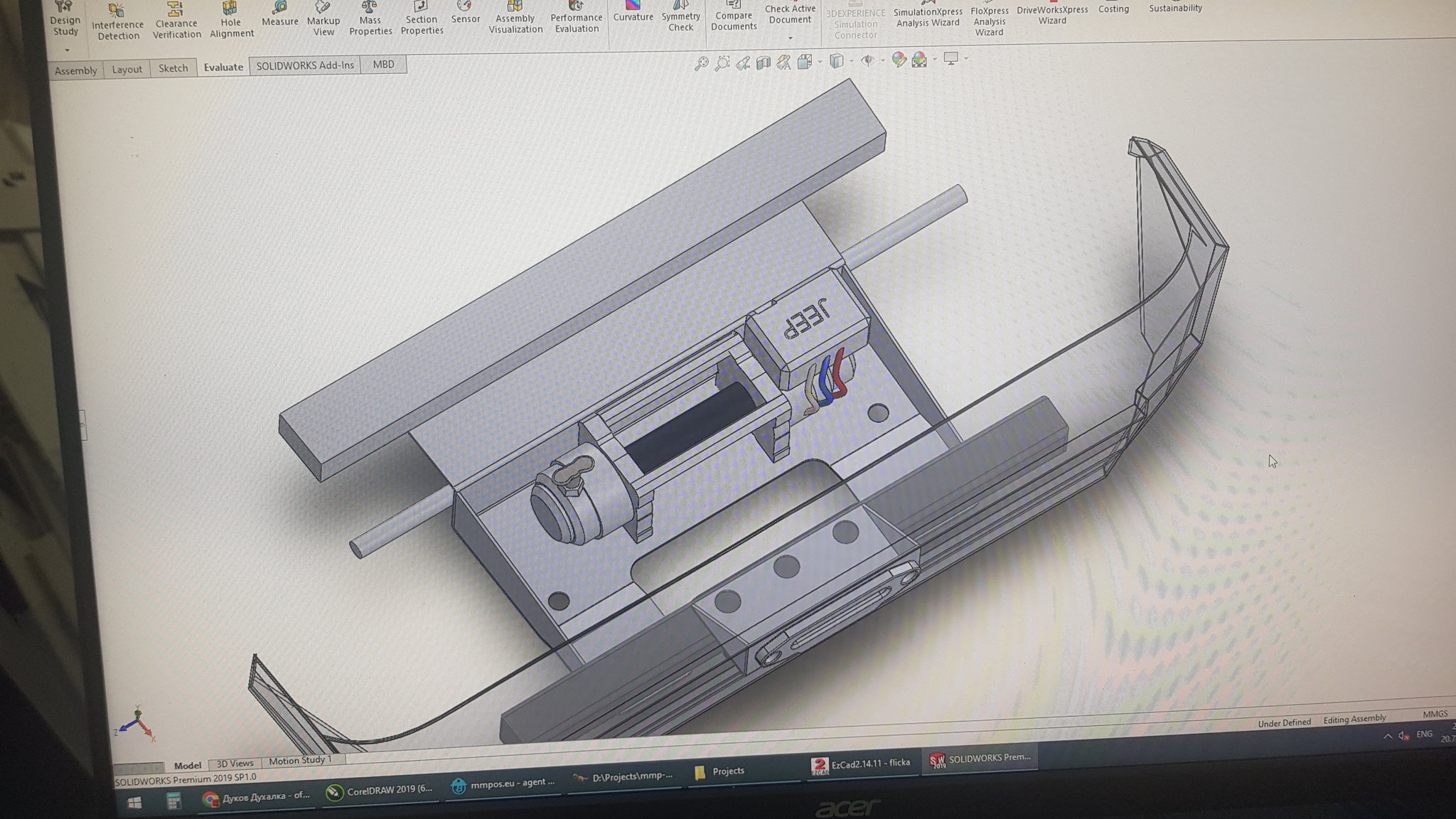Switch to Motion Study 1 tab

point(299,760)
